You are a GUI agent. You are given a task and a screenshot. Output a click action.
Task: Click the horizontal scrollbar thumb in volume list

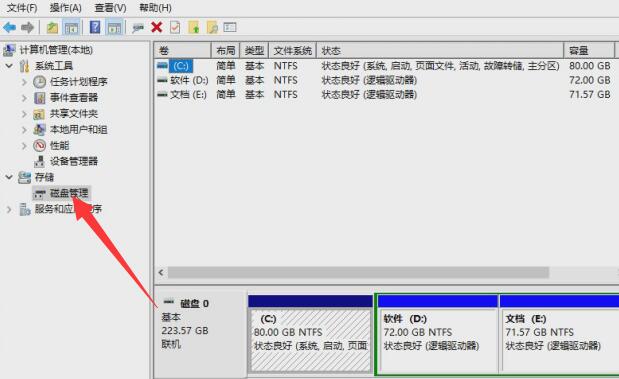(358, 272)
